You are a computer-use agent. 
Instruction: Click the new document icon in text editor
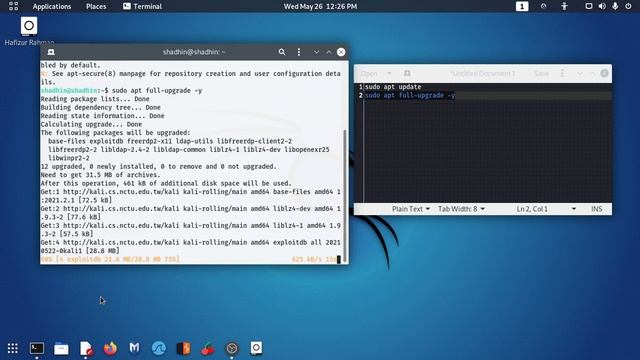407,73
